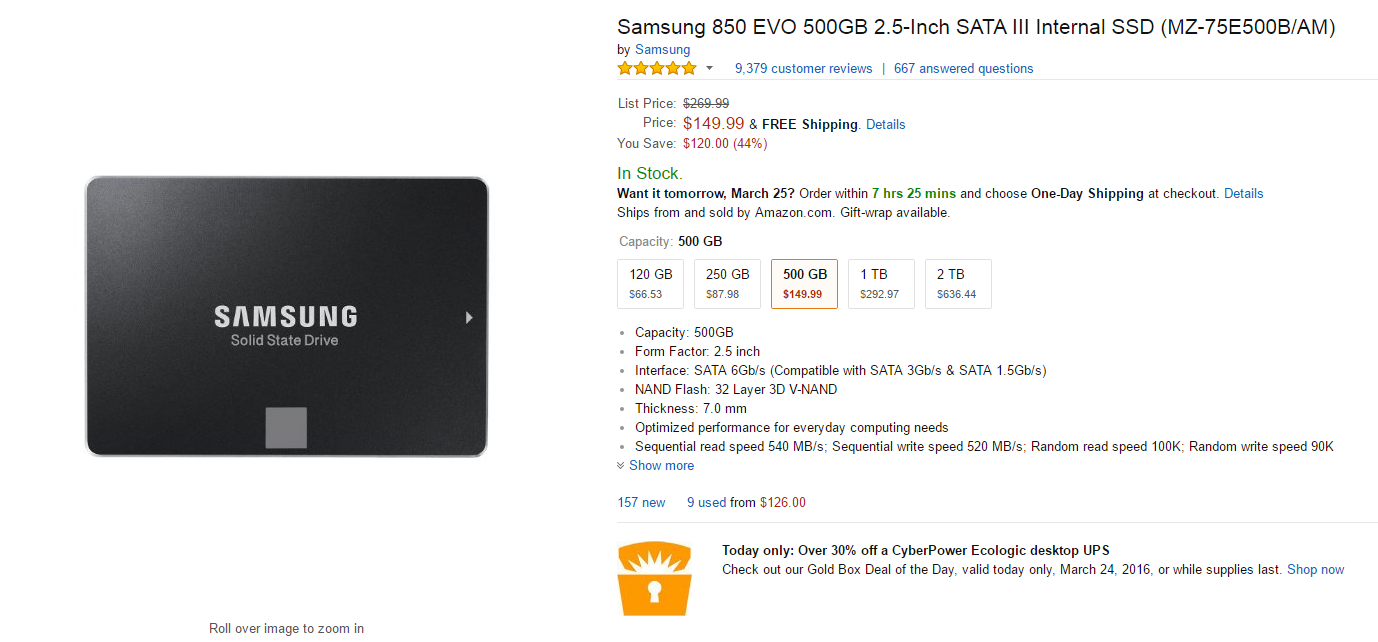View the 9 used offers

click(x=706, y=503)
